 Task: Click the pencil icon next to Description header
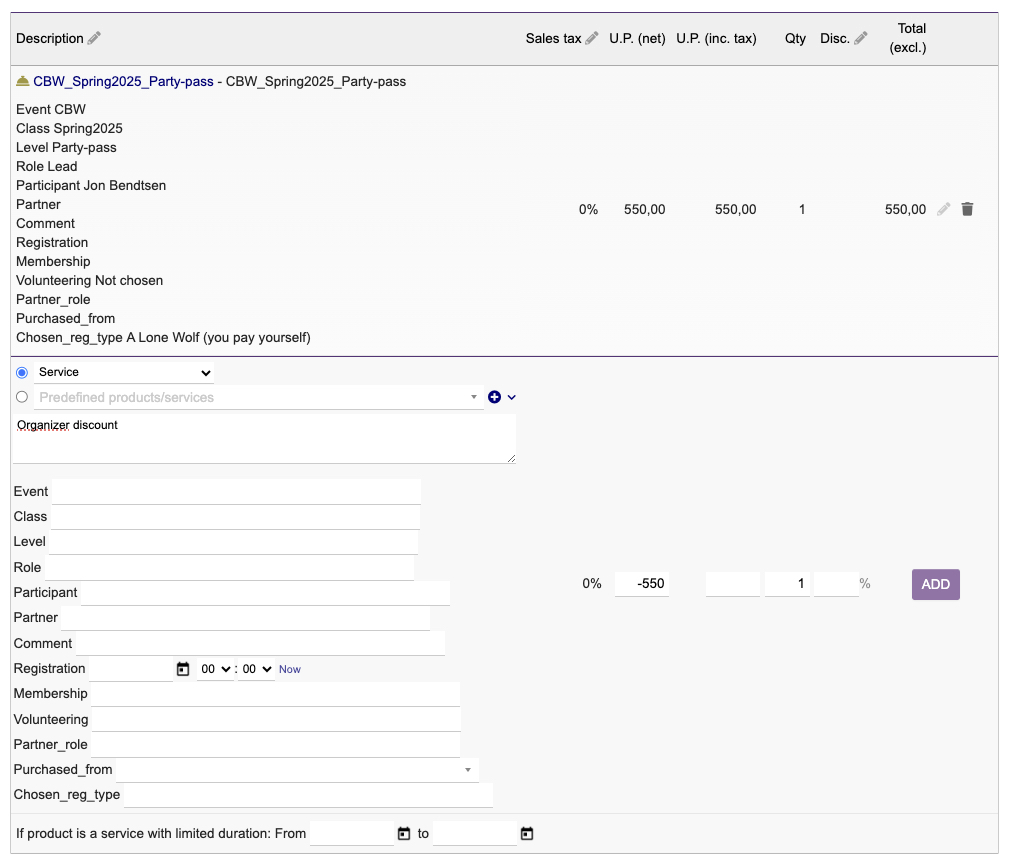coord(95,38)
